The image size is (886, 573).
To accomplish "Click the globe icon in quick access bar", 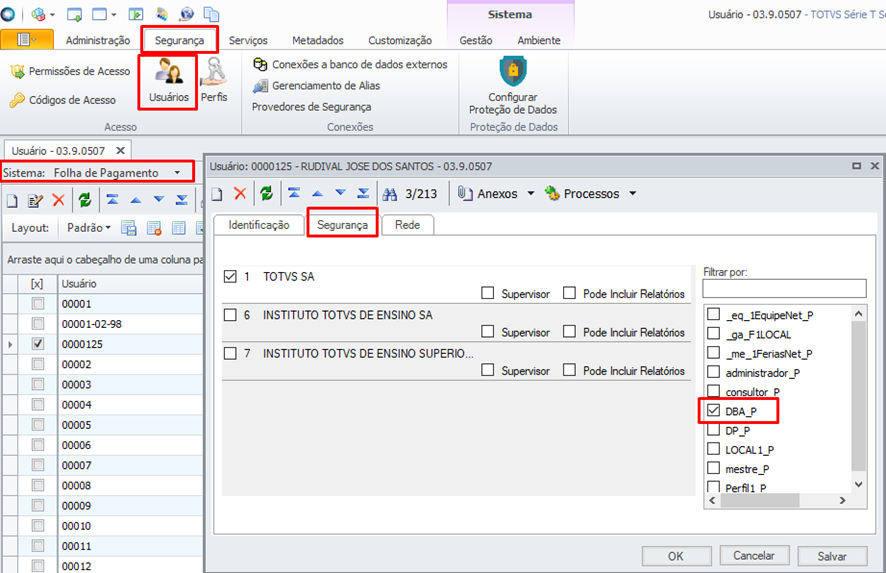I will pos(186,14).
